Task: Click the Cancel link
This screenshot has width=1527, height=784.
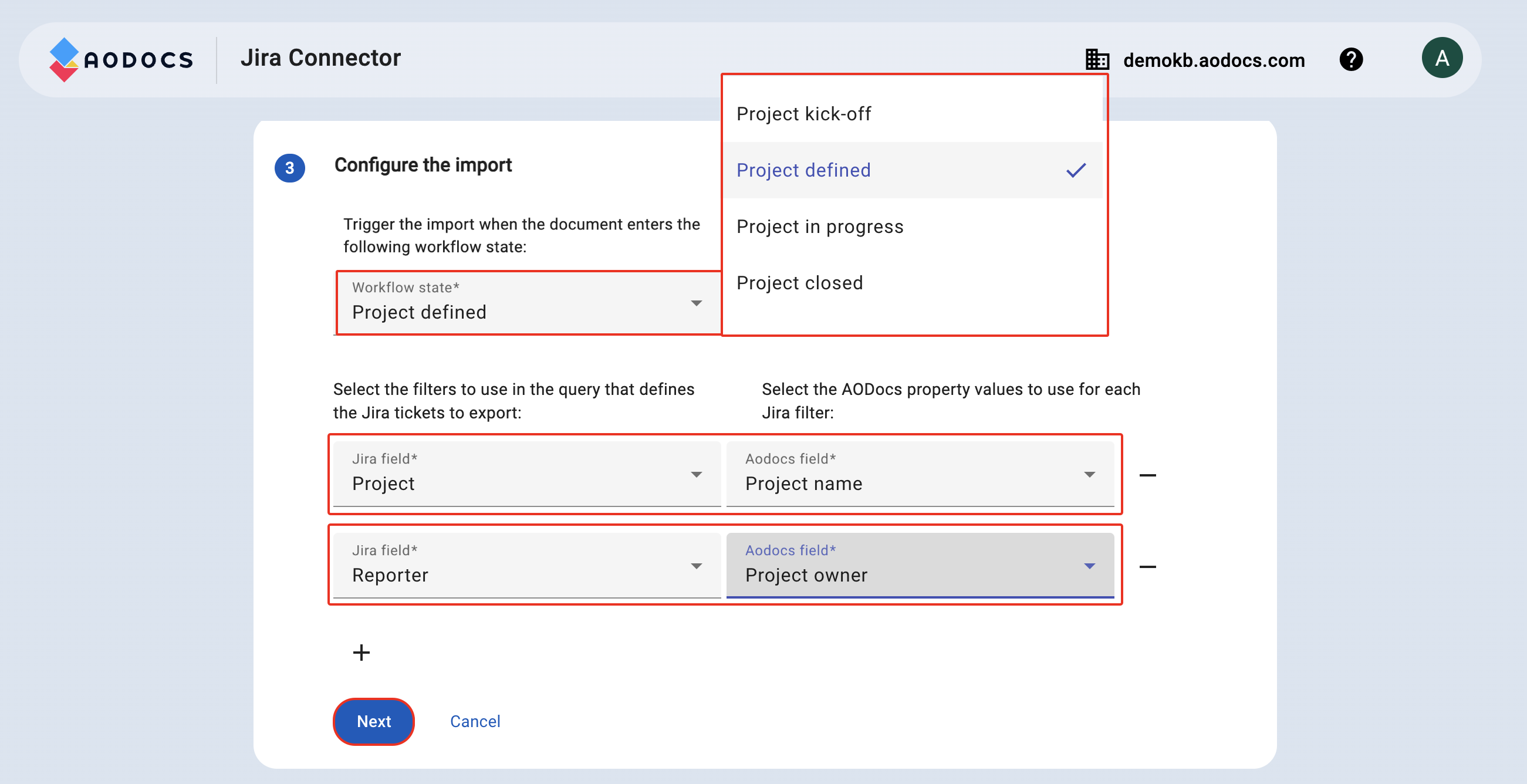Action: (x=475, y=721)
